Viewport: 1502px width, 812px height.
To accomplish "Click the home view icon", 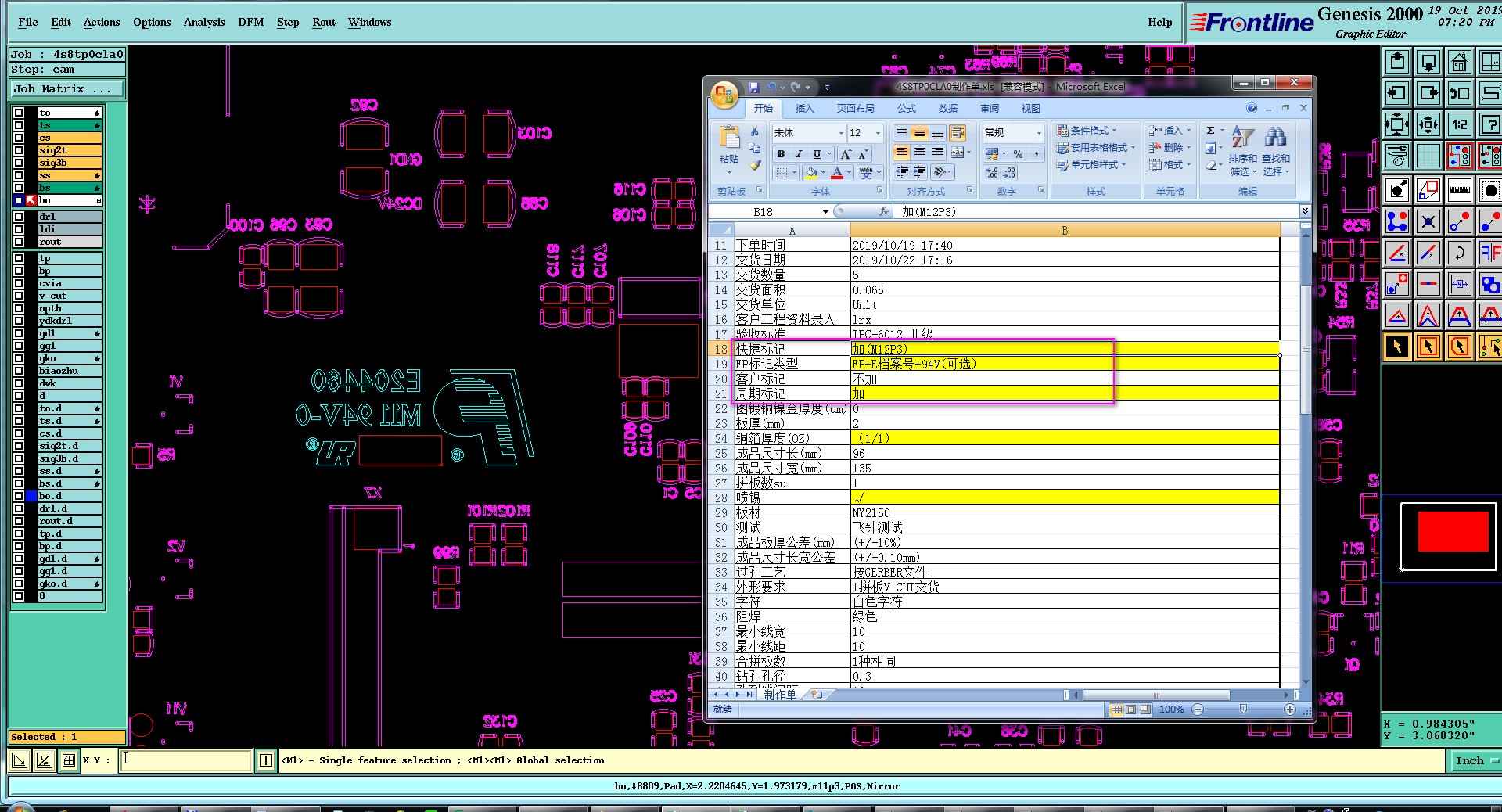I will pos(1459,62).
